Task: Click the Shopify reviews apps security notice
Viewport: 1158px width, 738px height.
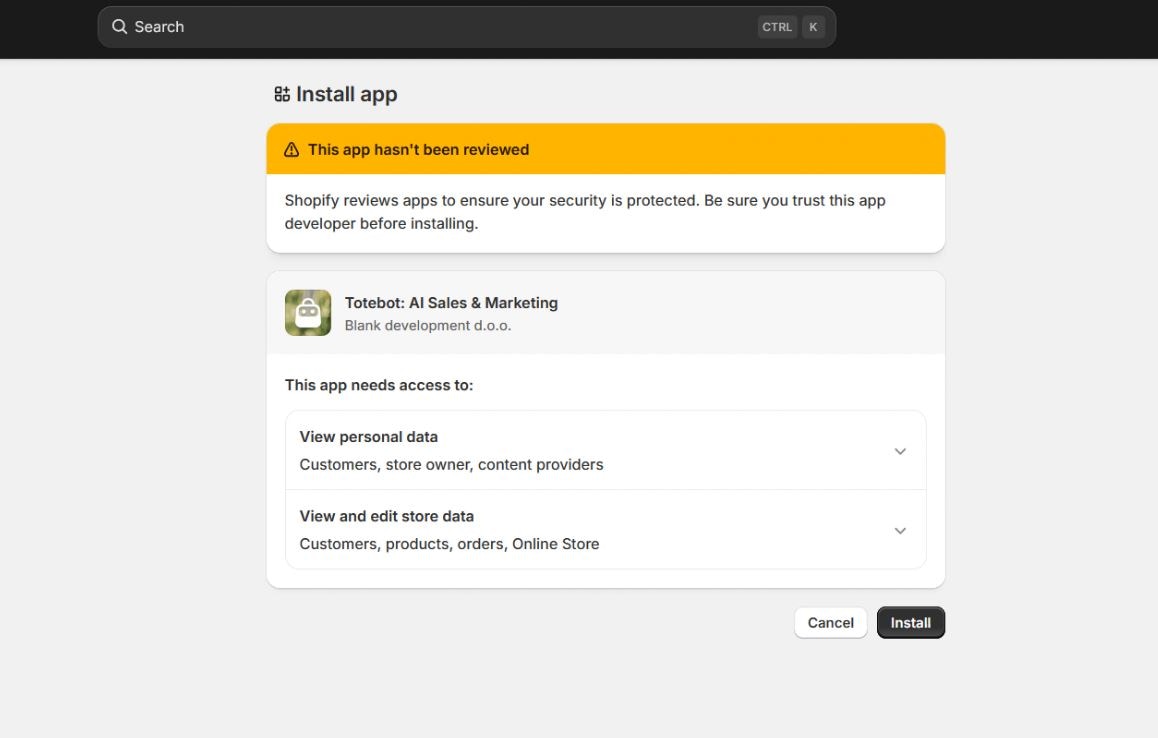Action: coord(585,212)
